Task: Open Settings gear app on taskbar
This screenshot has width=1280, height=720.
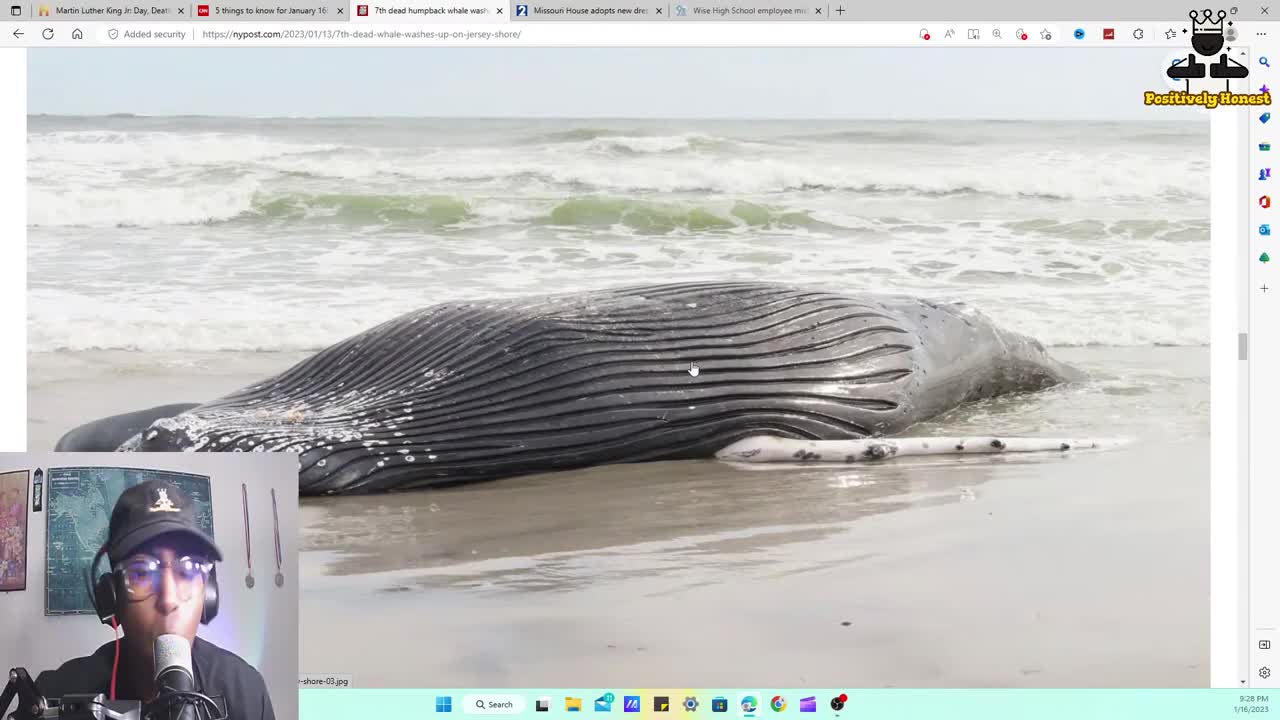Action: pyautogui.click(x=690, y=704)
